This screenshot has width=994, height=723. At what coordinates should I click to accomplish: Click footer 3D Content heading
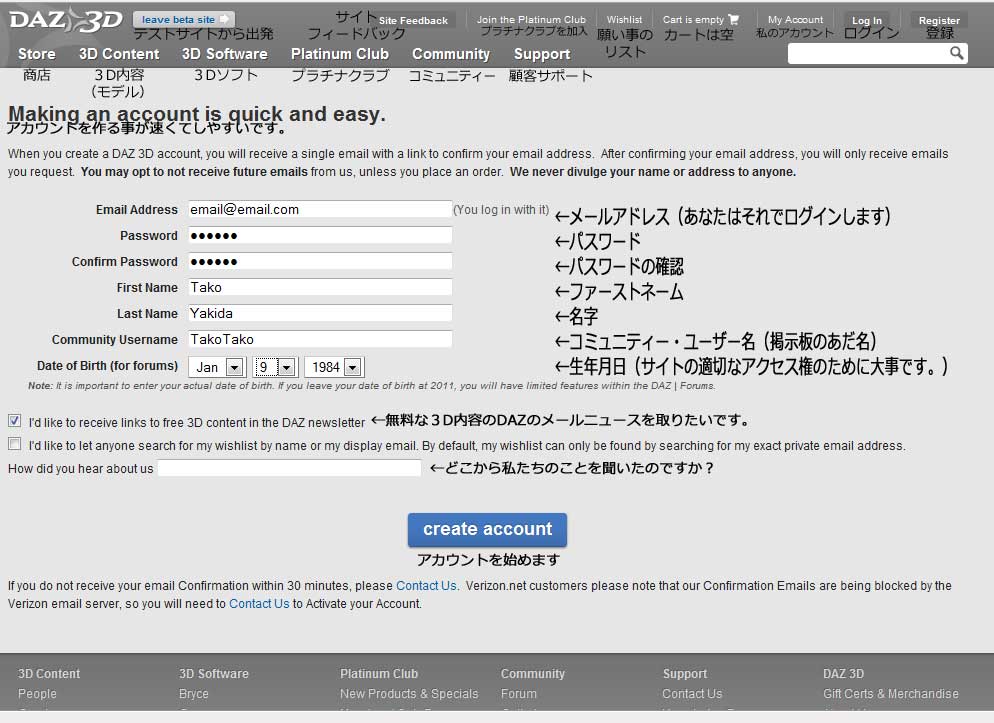pos(49,674)
